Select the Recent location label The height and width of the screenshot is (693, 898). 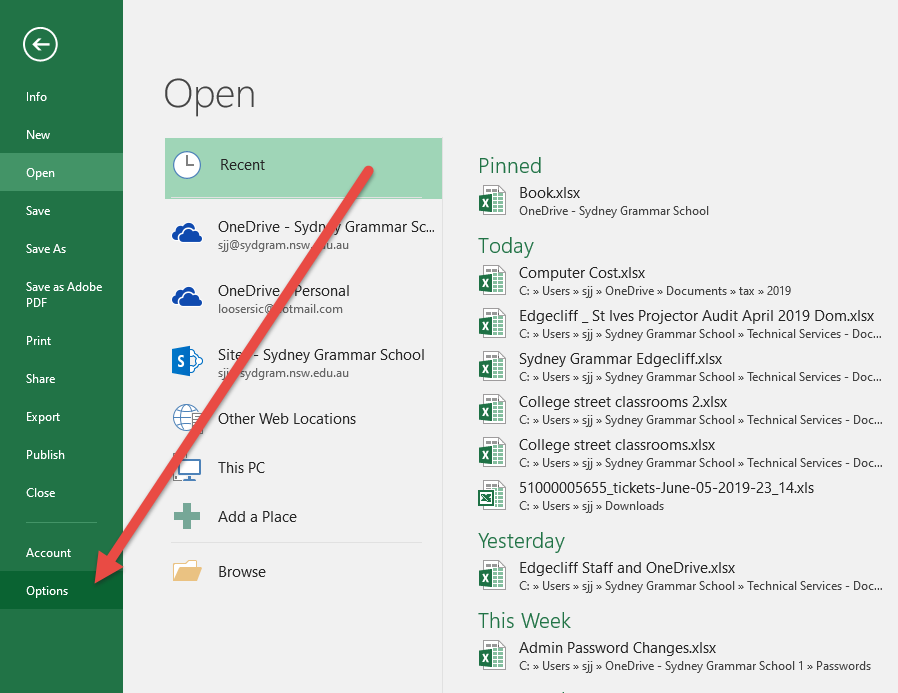pyautogui.click(x=242, y=165)
